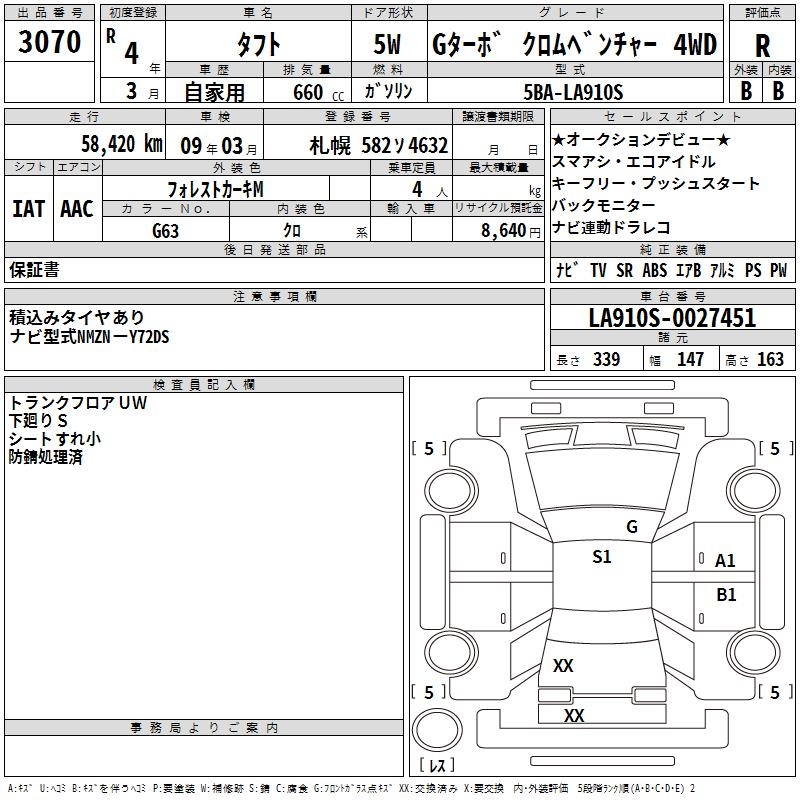Click door type 5W value
This screenshot has height=800, width=800.
(388, 44)
